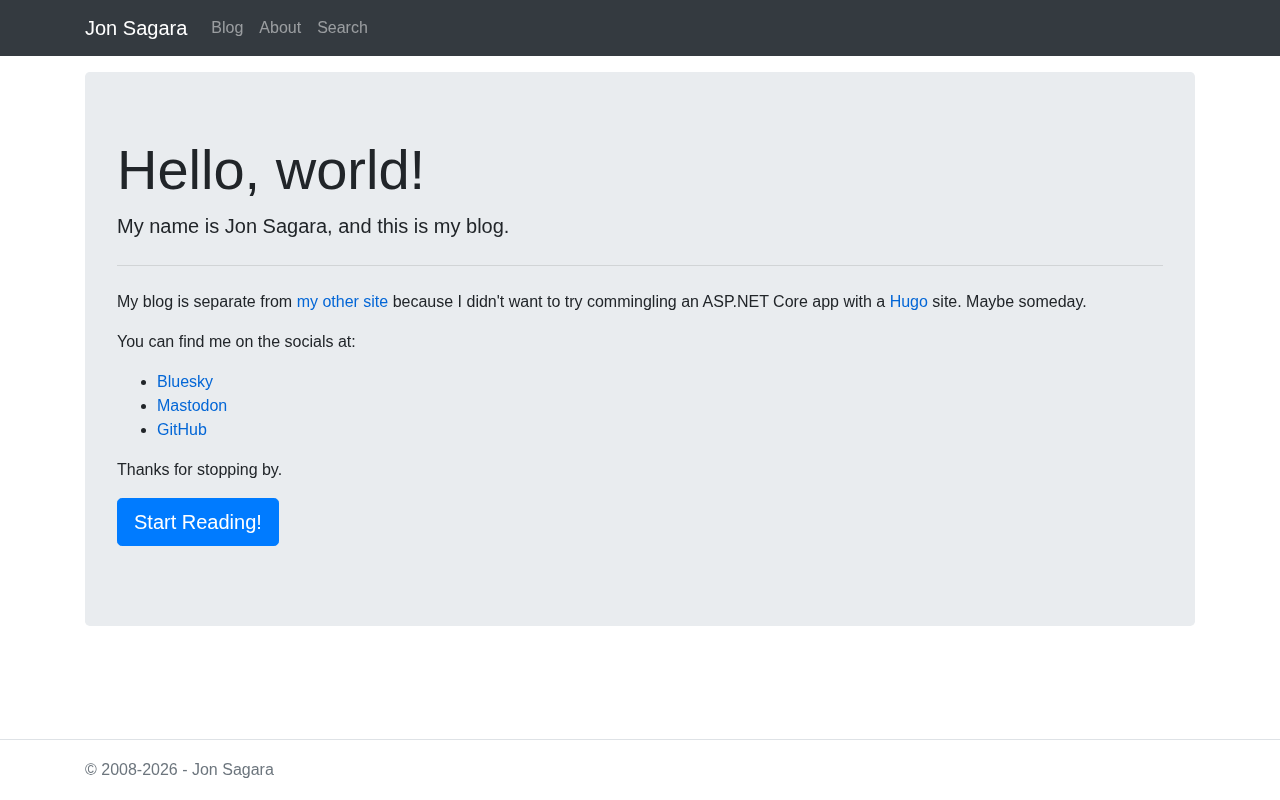Go to the About page in navbar
This screenshot has width=1280, height=800.
point(280,28)
